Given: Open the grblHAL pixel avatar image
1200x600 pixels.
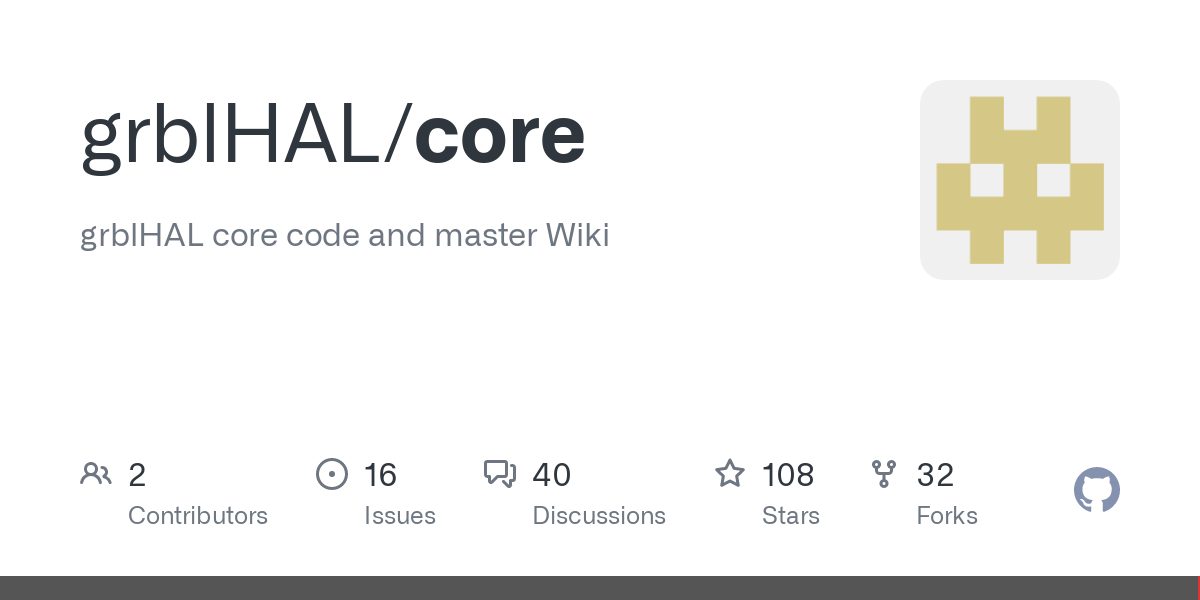Looking at the screenshot, I should (1020, 180).
